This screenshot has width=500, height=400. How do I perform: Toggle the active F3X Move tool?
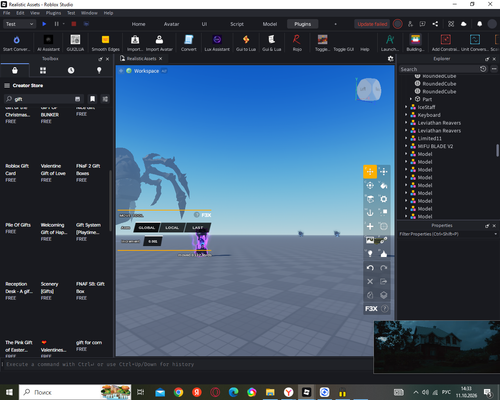coord(370,172)
